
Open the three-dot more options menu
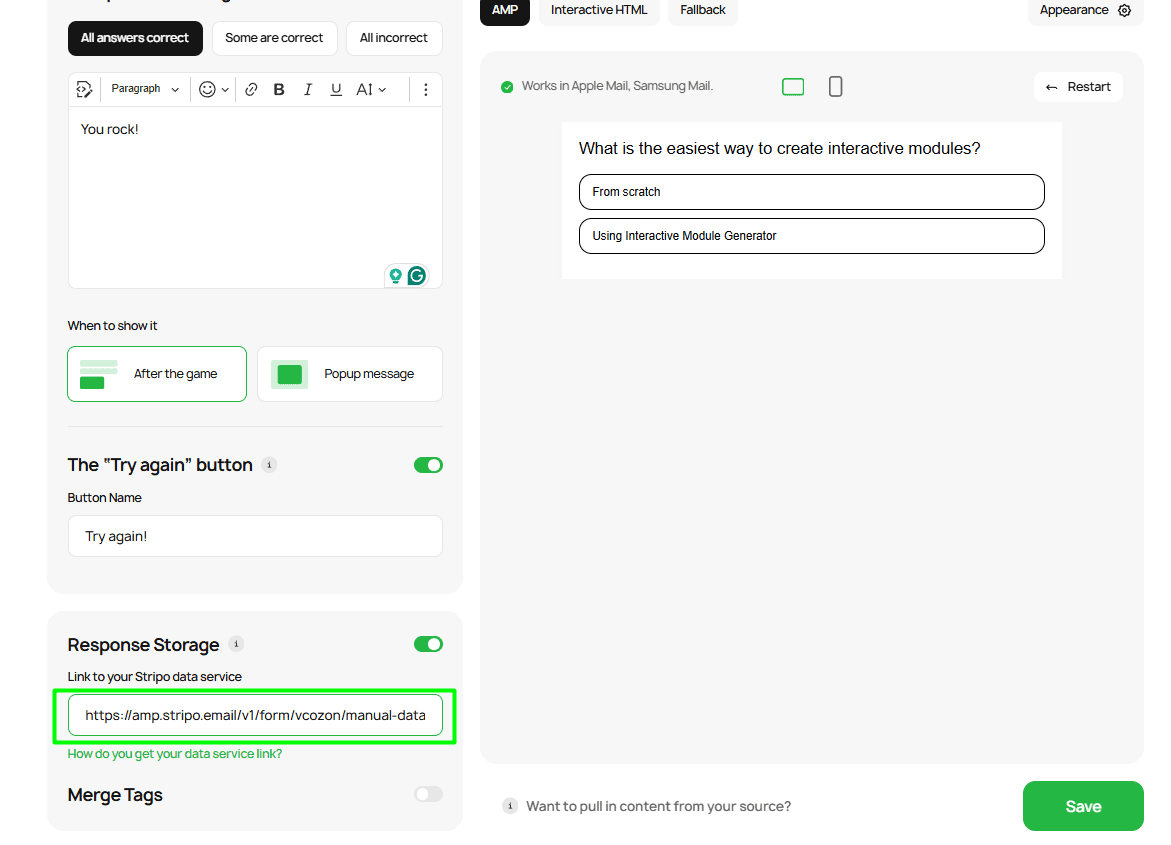[425, 90]
